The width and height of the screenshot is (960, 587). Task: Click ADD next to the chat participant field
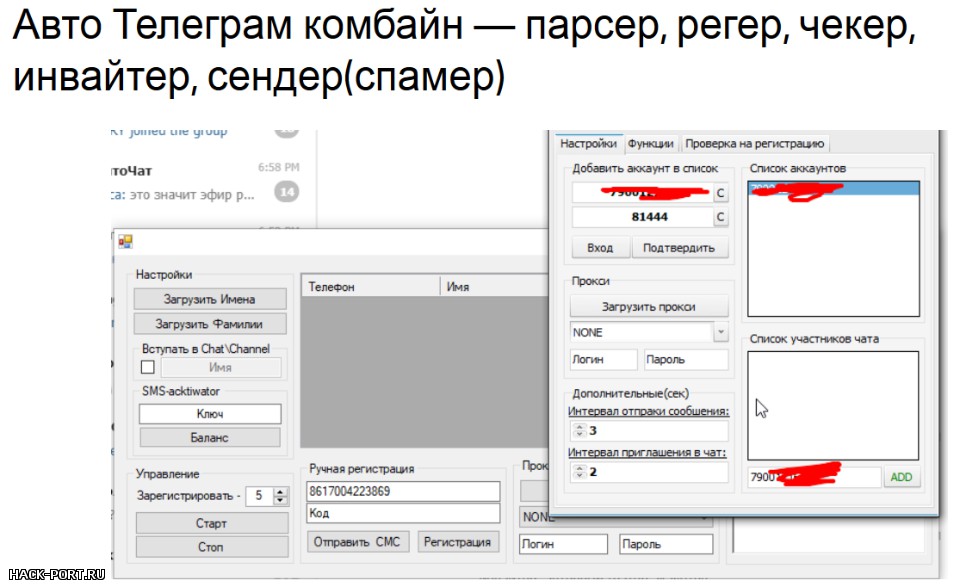[901, 477]
